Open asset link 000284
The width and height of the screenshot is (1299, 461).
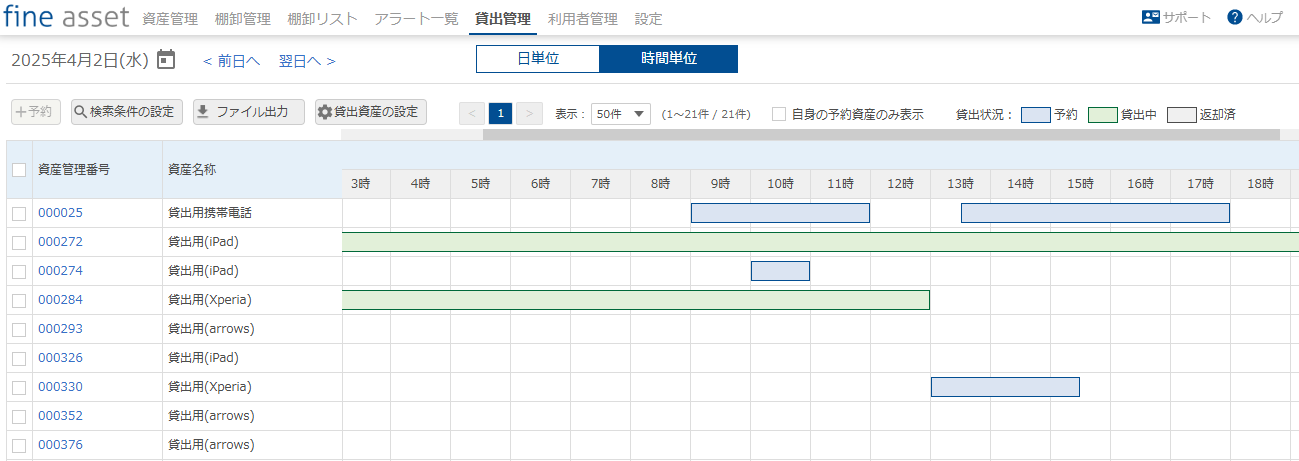click(x=60, y=300)
